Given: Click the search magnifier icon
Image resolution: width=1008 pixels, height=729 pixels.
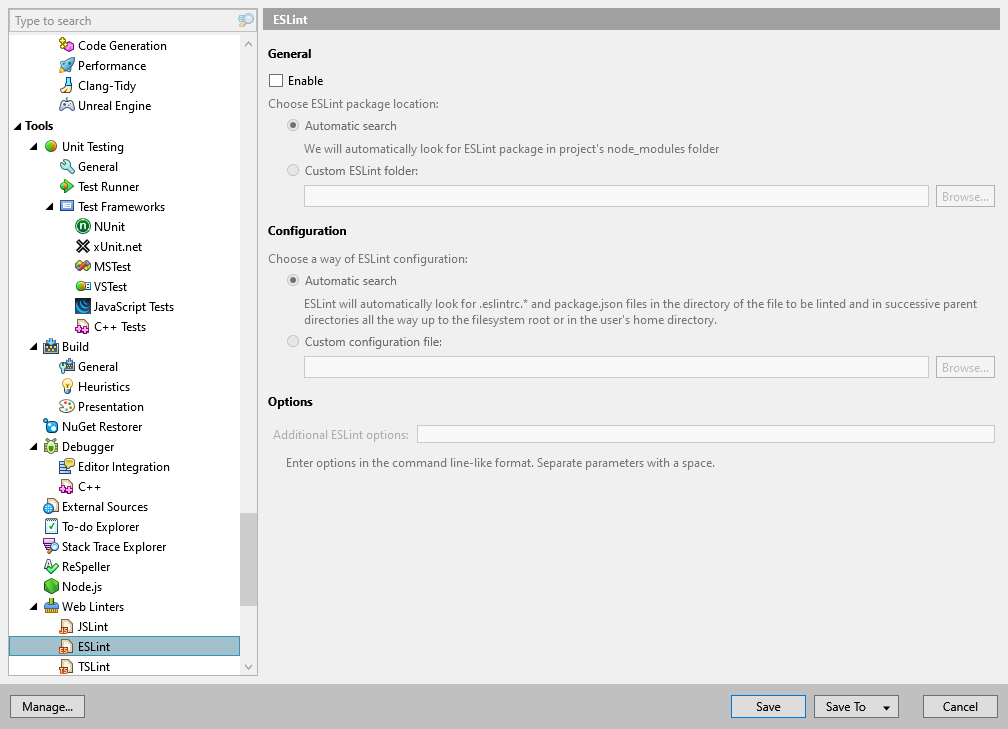Looking at the screenshot, I should coord(246,21).
